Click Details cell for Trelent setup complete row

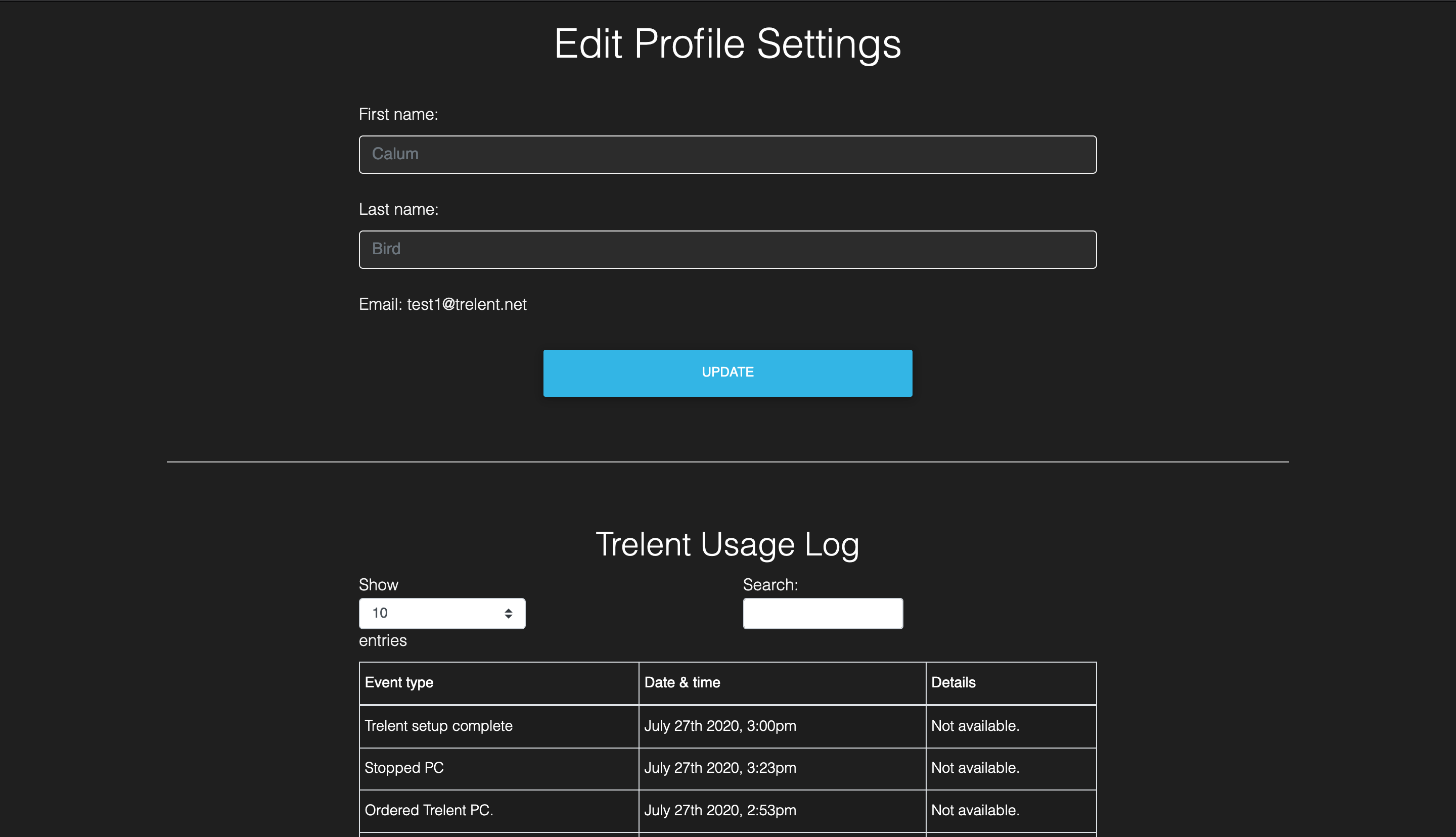[1011, 726]
